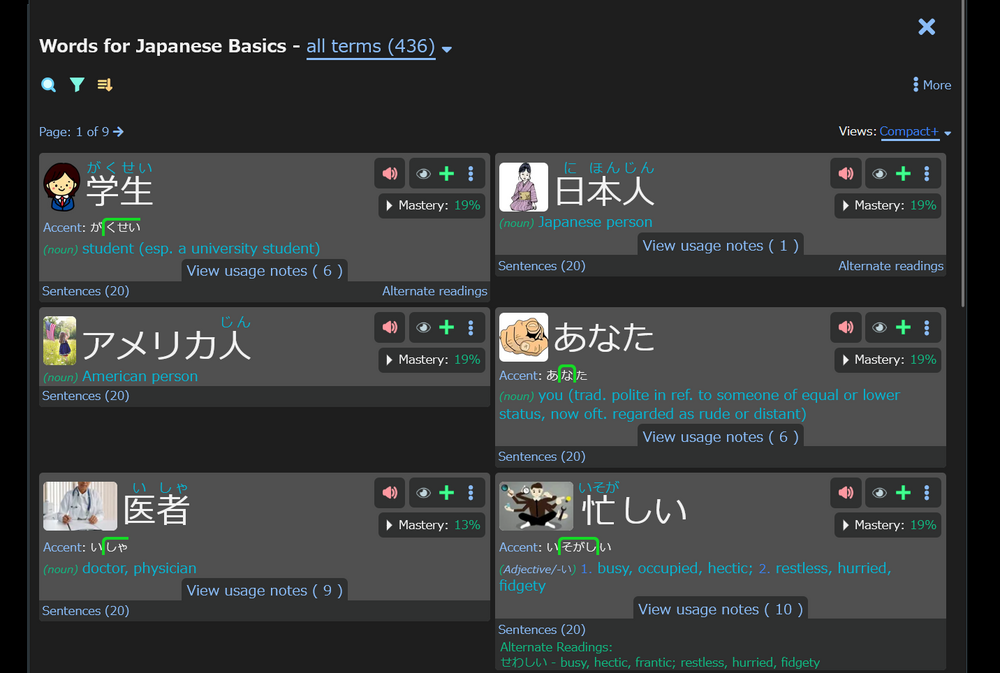Expand Mastery 19% on the 日本人 card
The width and height of the screenshot is (1000, 673).
(x=887, y=205)
